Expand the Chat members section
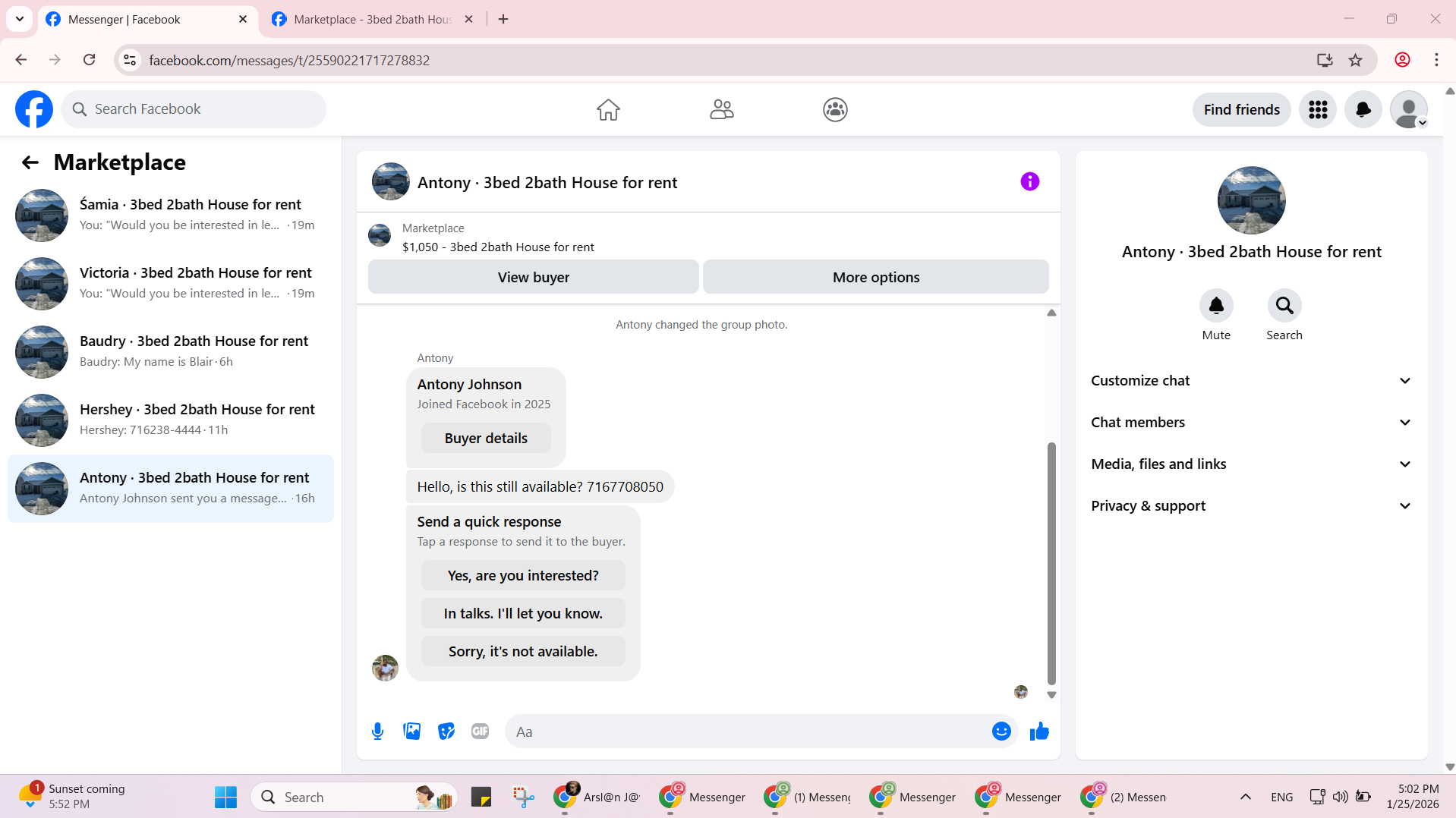Image resolution: width=1456 pixels, height=818 pixels. click(1251, 423)
